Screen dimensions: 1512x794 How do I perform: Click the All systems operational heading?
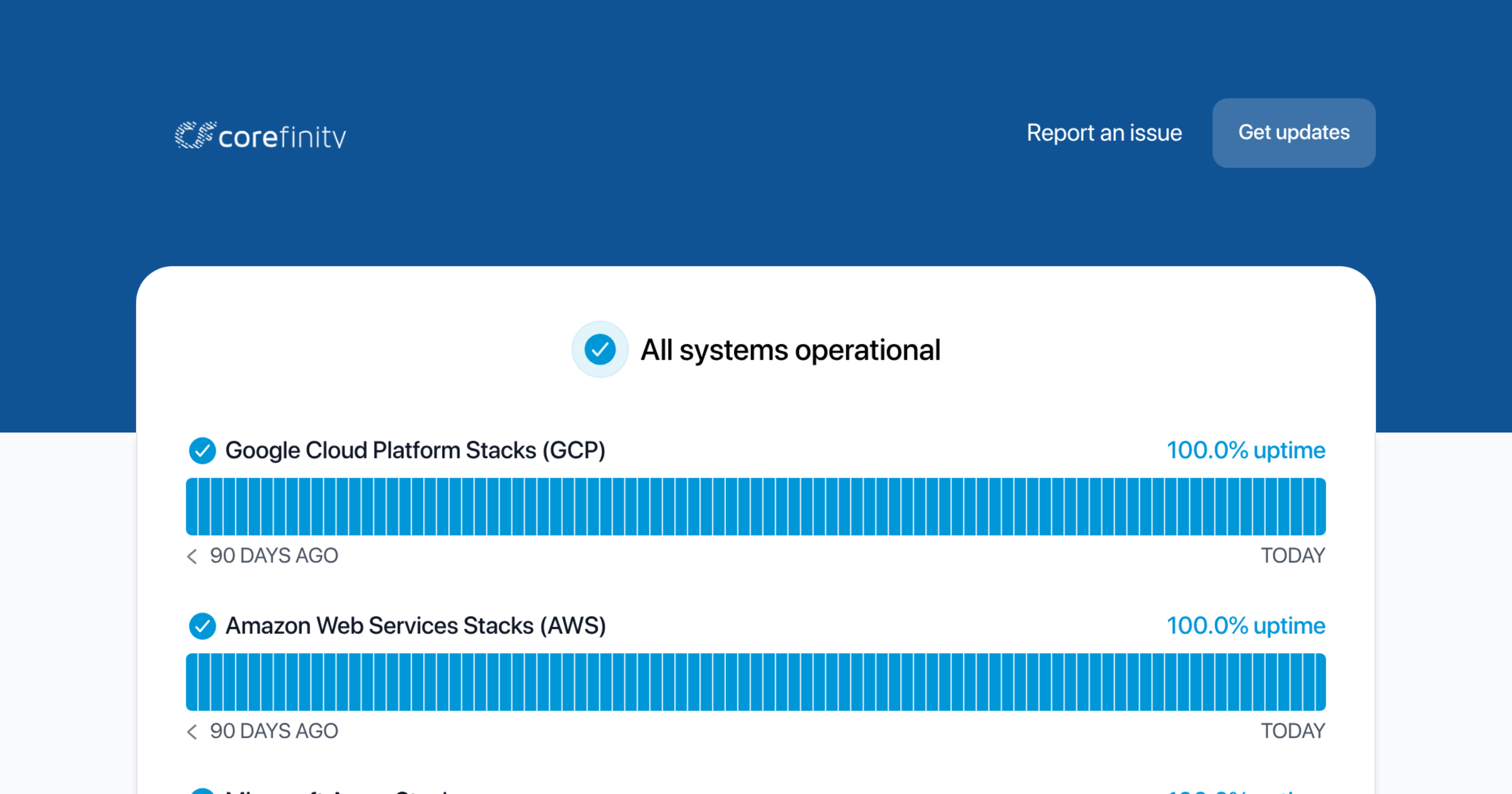(790, 350)
